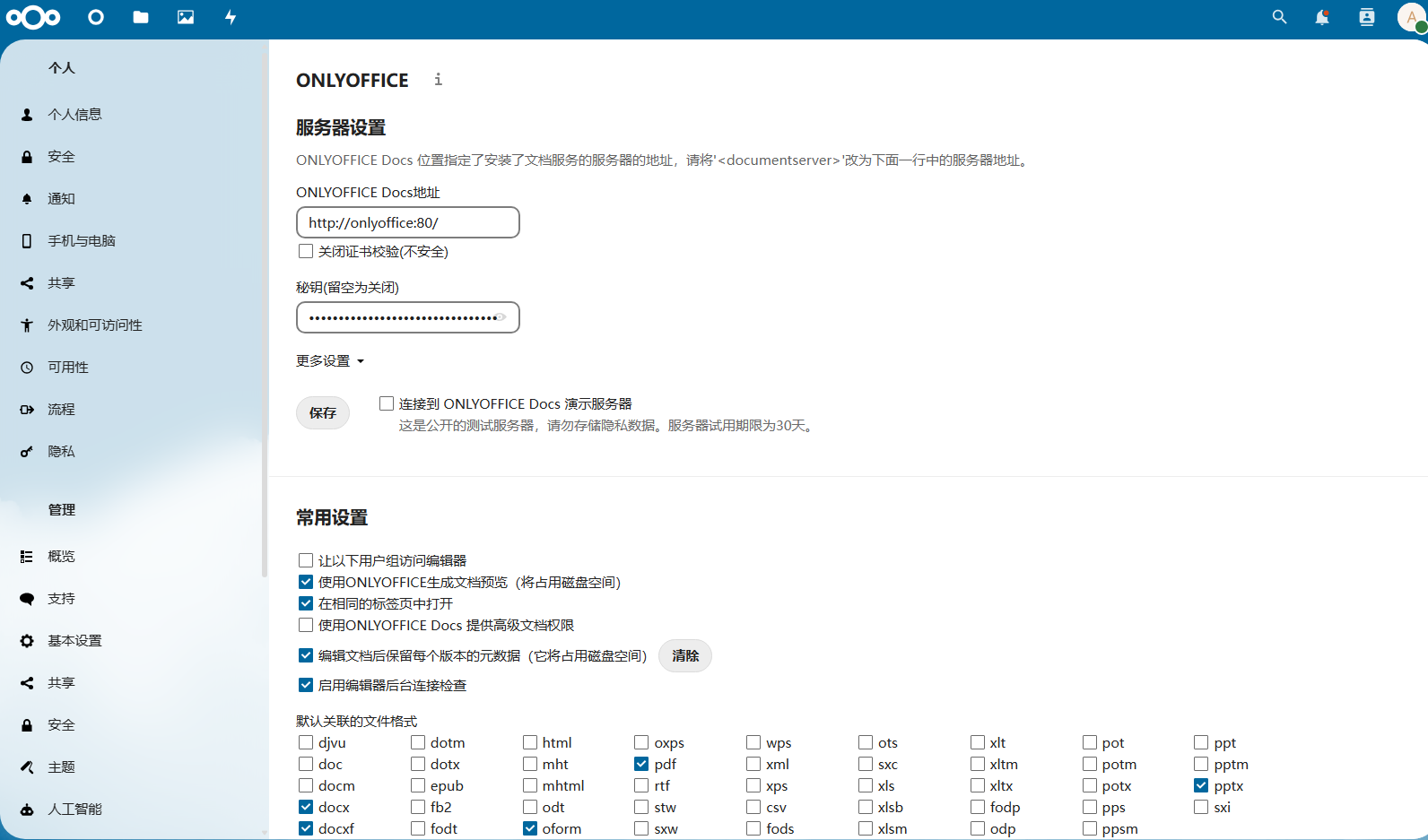This screenshot has width=1428, height=840.
Task: Open 个人信息 in the sidebar
Action: pyautogui.click(x=74, y=115)
